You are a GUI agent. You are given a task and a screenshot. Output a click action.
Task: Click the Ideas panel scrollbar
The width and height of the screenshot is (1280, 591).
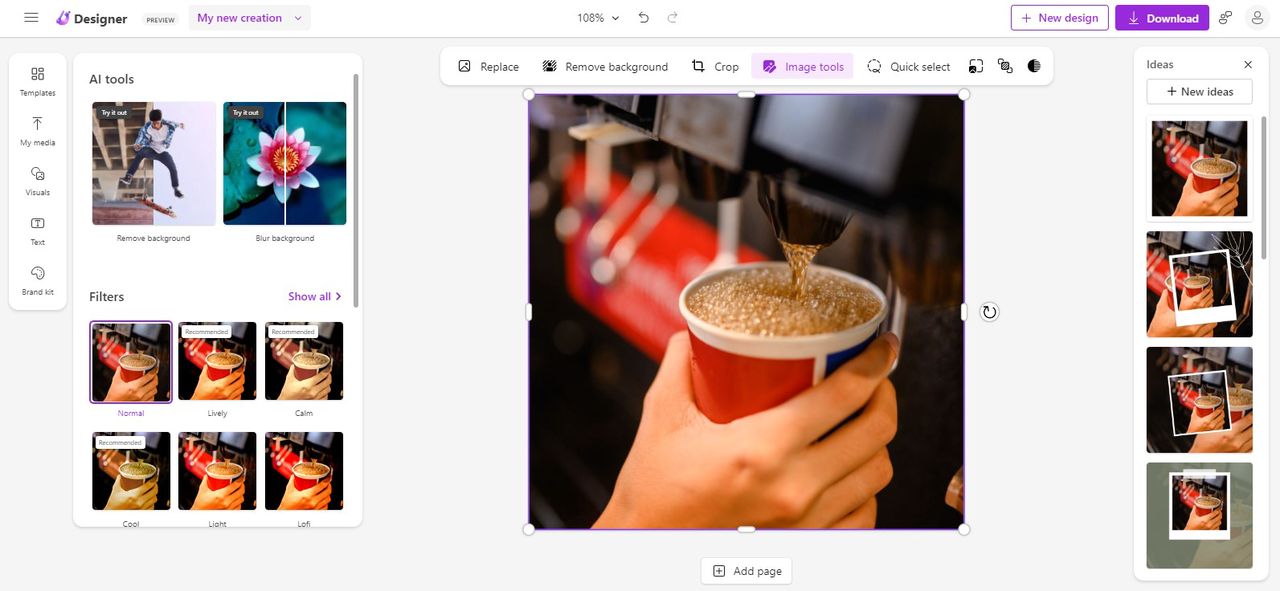[1263, 187]
